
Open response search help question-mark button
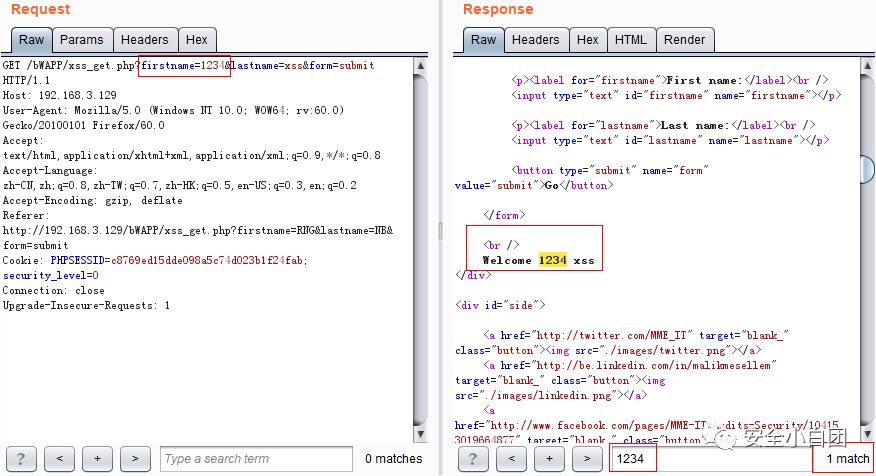tap(473, 459)
